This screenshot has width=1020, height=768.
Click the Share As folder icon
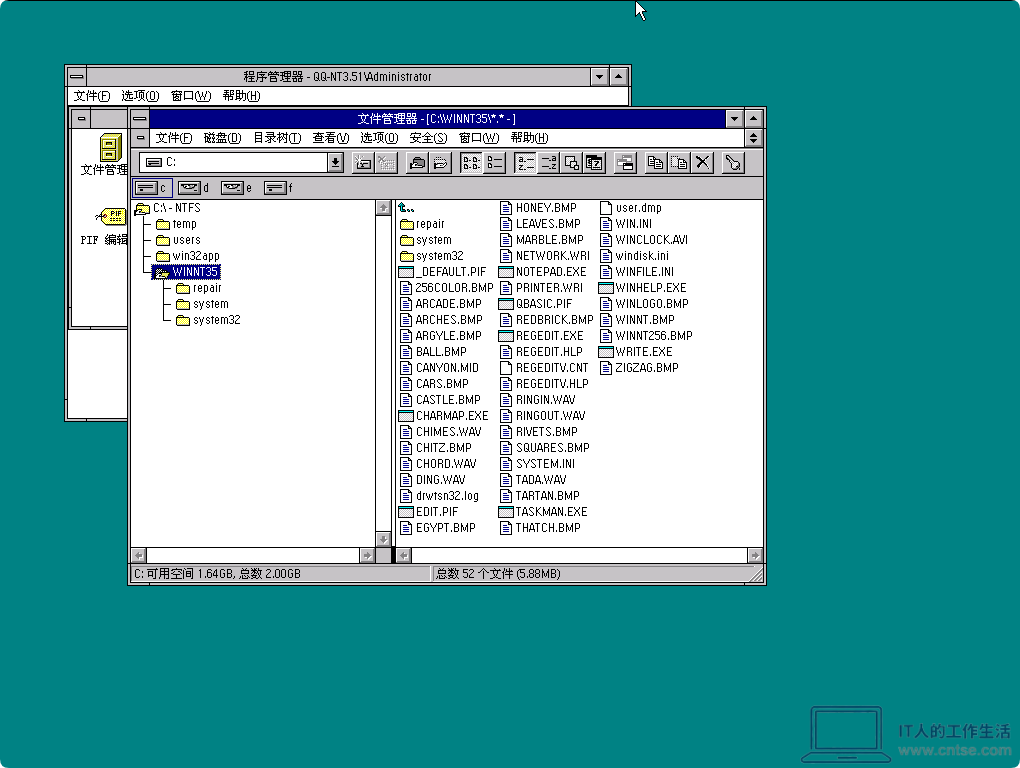pos(417,163)
